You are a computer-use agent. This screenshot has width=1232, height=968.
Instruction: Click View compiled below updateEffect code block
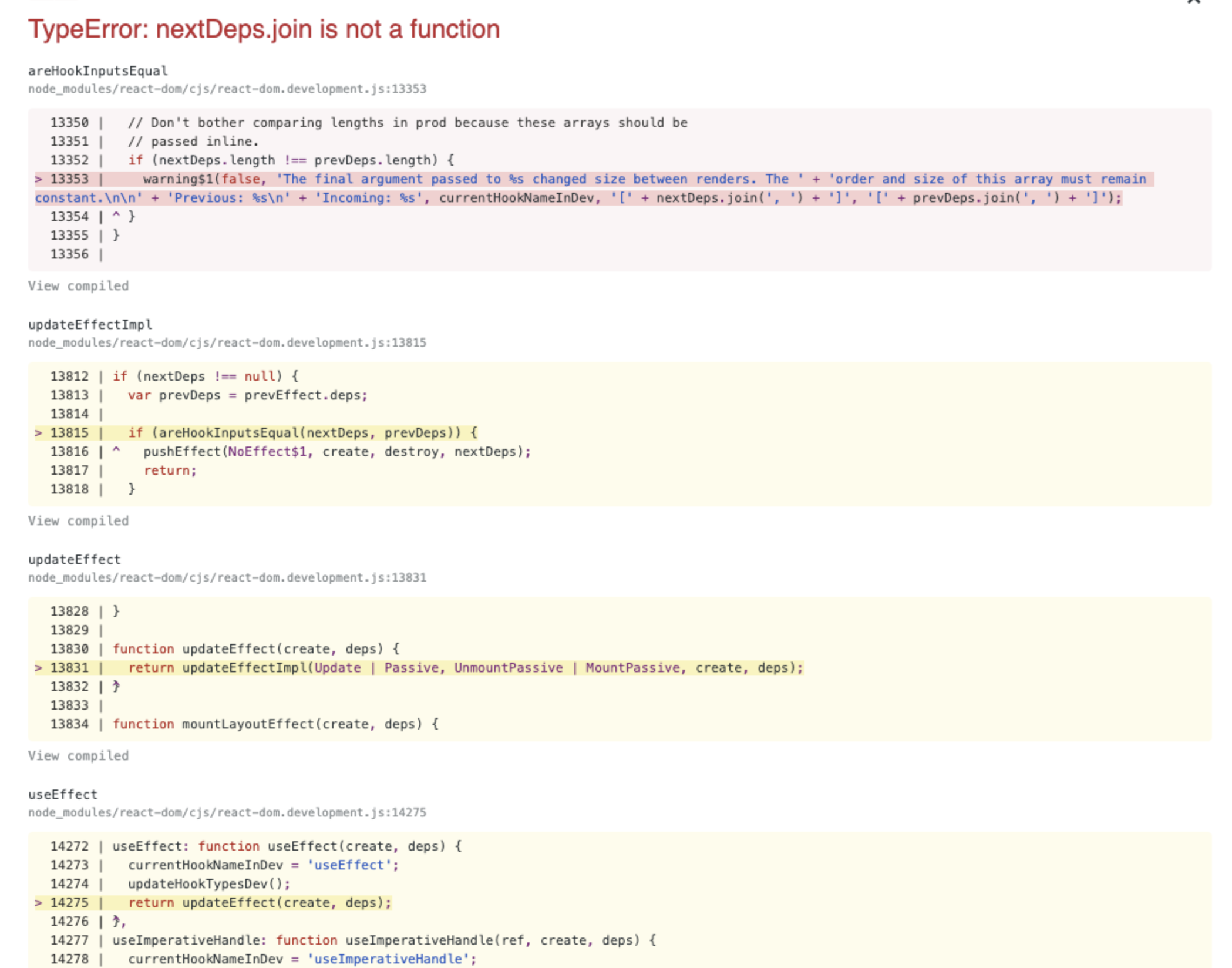(x=78, y=756)
